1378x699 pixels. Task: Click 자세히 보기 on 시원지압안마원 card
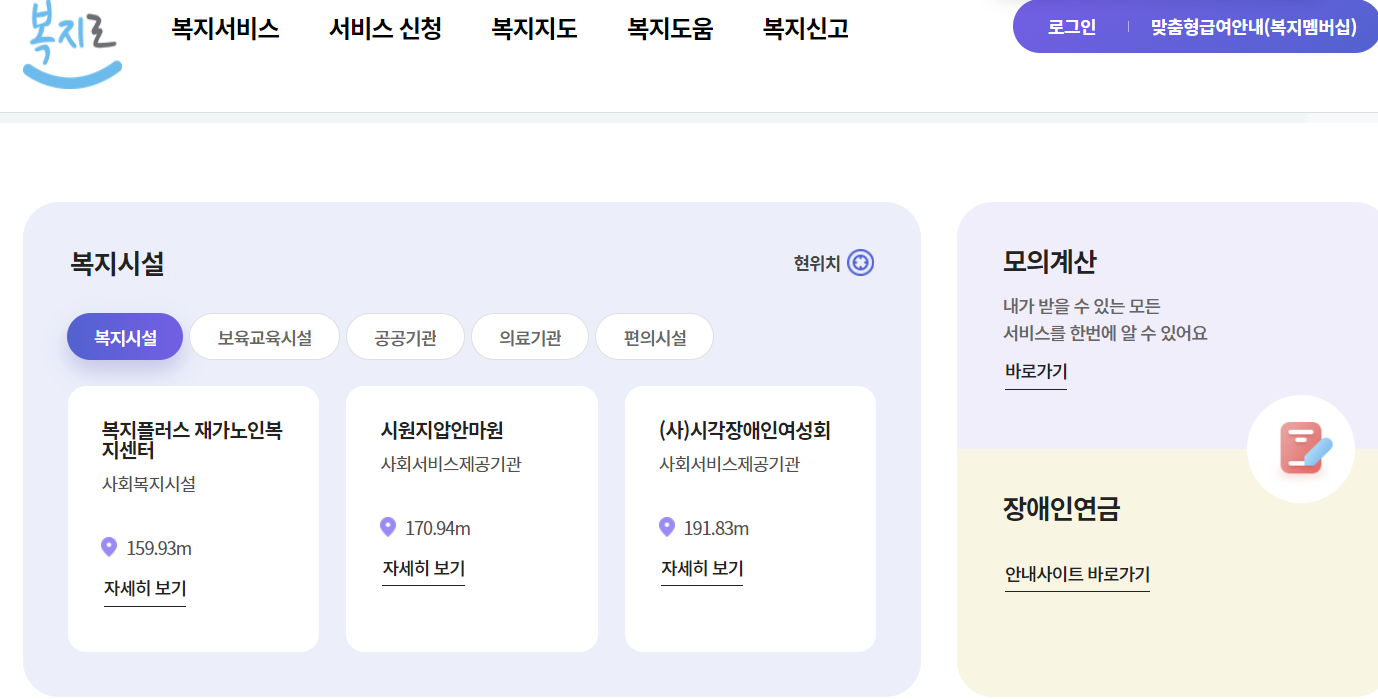[423, 567]
